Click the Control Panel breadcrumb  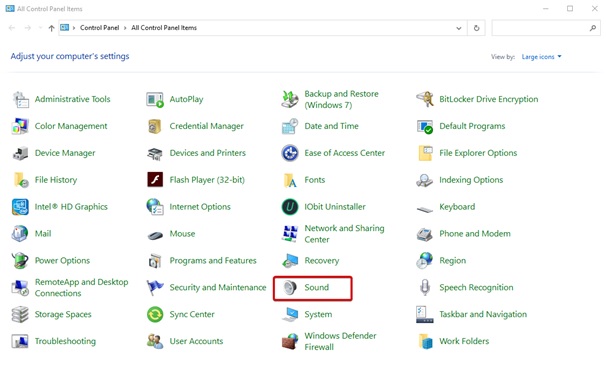click(x=99, y=28)
